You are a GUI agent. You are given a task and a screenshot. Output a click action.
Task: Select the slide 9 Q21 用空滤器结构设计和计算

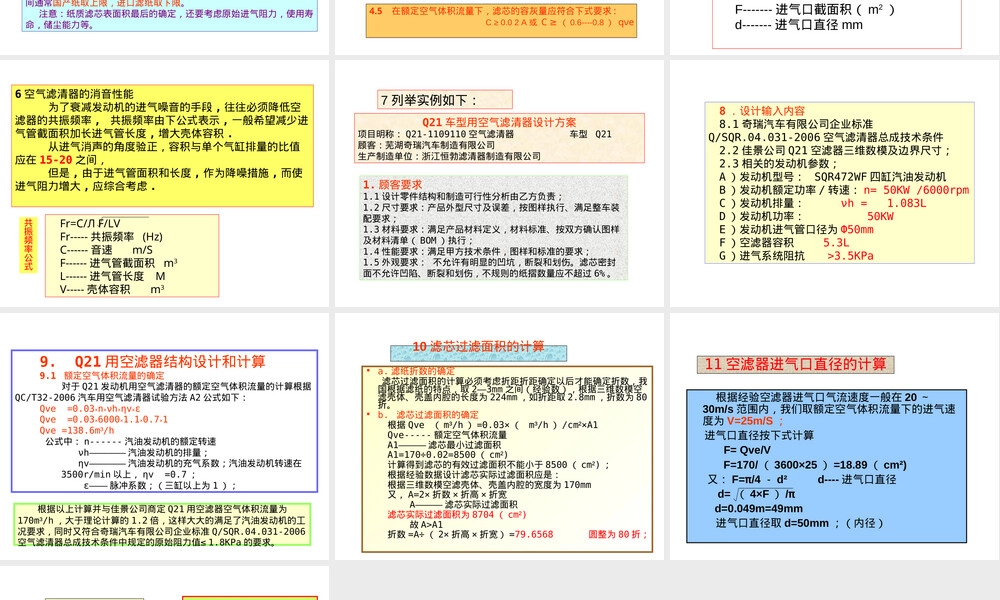coord(165,436)
